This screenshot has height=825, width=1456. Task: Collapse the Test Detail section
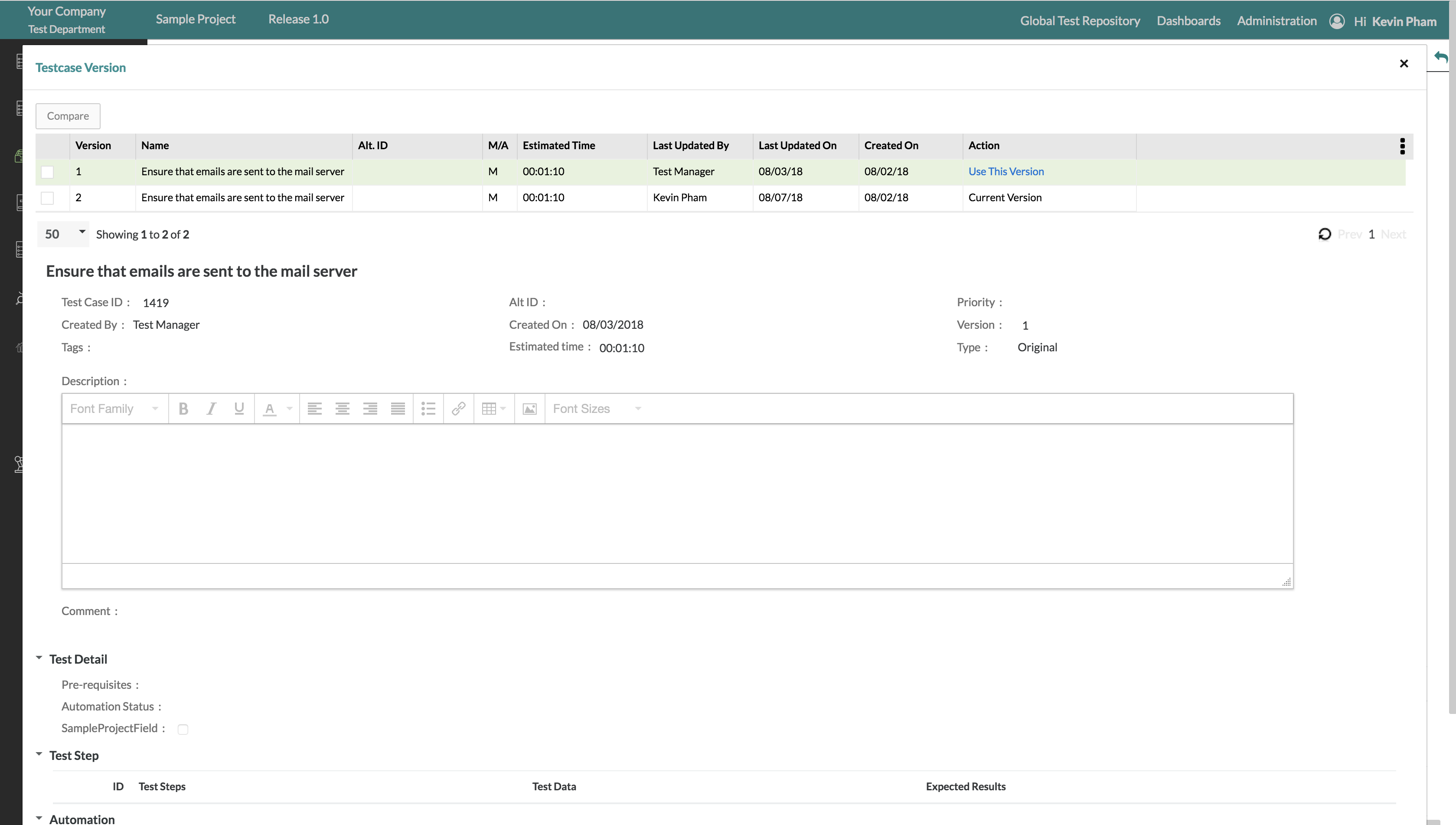(39, 658)
